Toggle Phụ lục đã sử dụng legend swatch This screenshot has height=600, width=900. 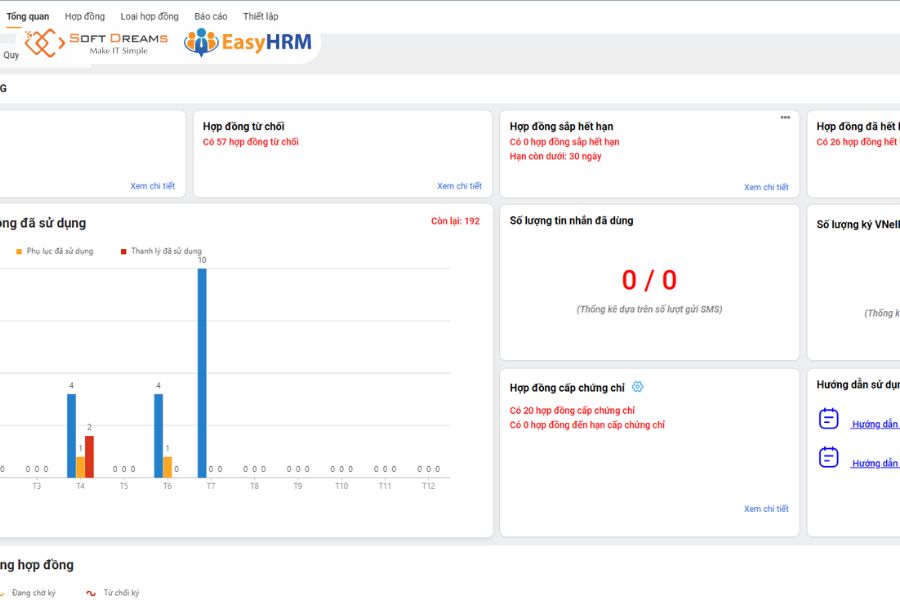pos(19,251)
